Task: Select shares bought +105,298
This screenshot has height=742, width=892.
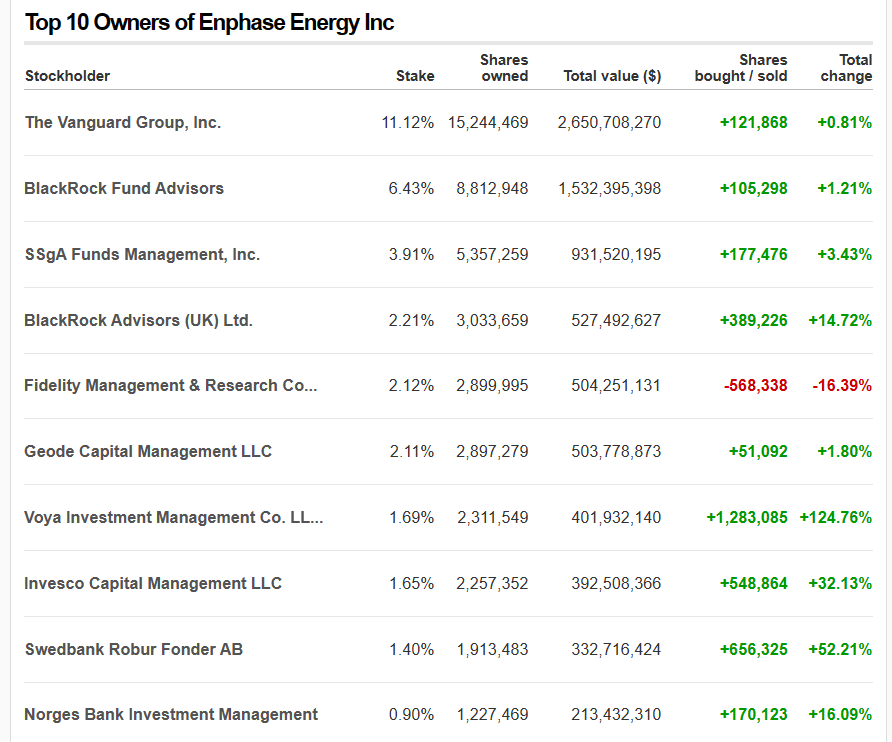Action: tap(754, 188)
